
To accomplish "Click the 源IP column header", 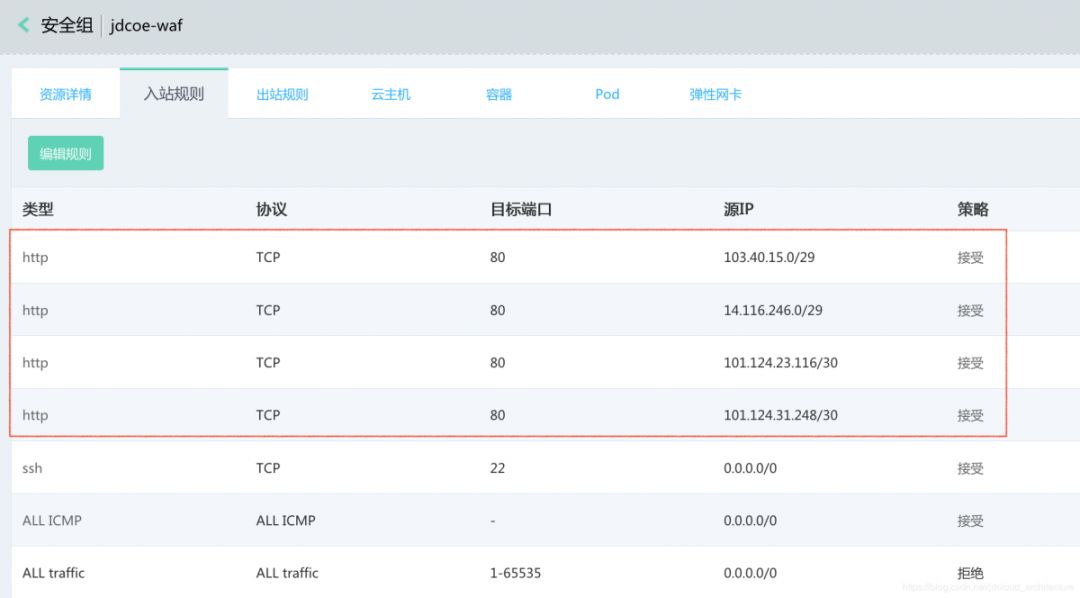I will coord(739,209).
